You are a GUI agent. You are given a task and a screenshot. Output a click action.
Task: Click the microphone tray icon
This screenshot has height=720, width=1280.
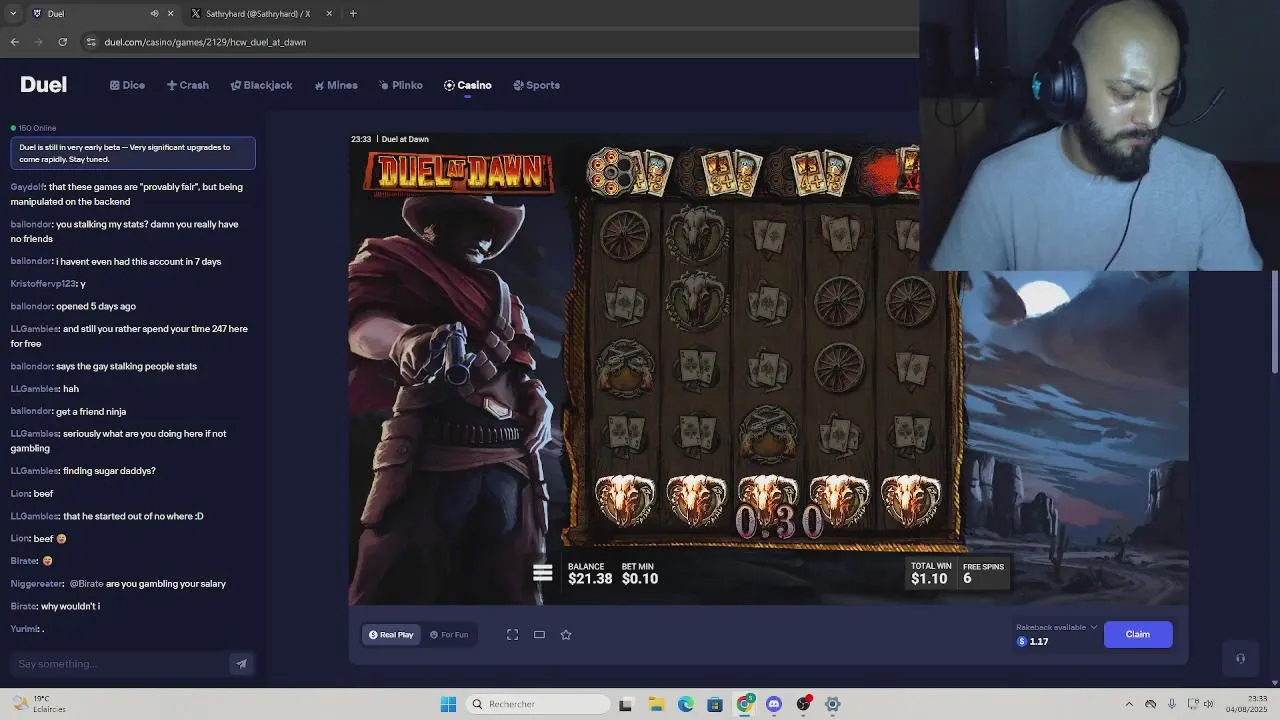click(1171, 704)
